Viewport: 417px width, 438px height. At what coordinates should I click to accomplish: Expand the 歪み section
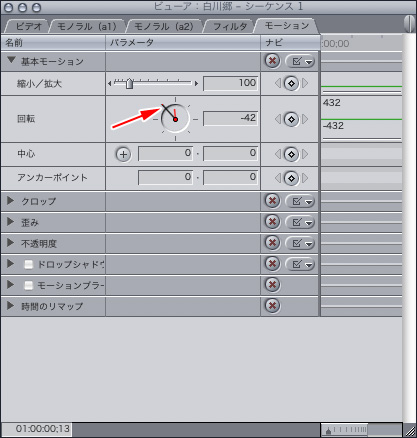tap(10, 222)
